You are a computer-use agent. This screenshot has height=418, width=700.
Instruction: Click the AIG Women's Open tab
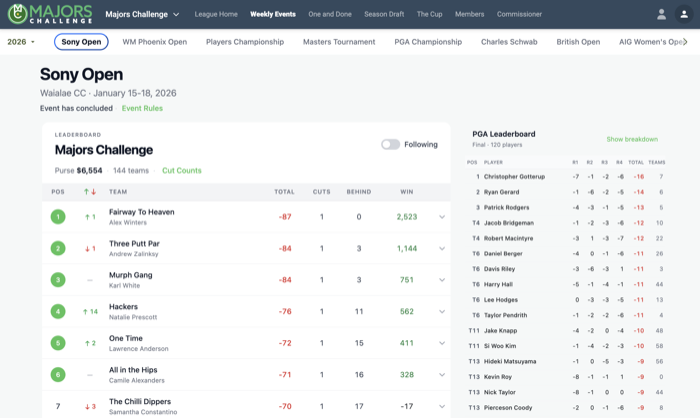[650, 42]
